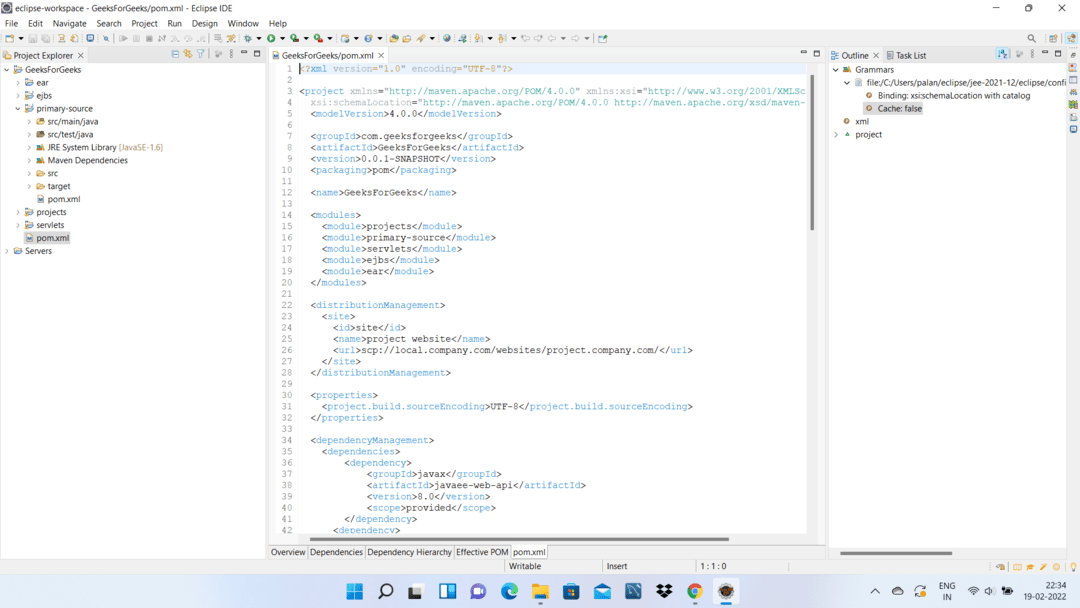The height and width of the screenshot is (608, 1080).
Task: Expand the project node in Outline
Action: tap(836, 134)
